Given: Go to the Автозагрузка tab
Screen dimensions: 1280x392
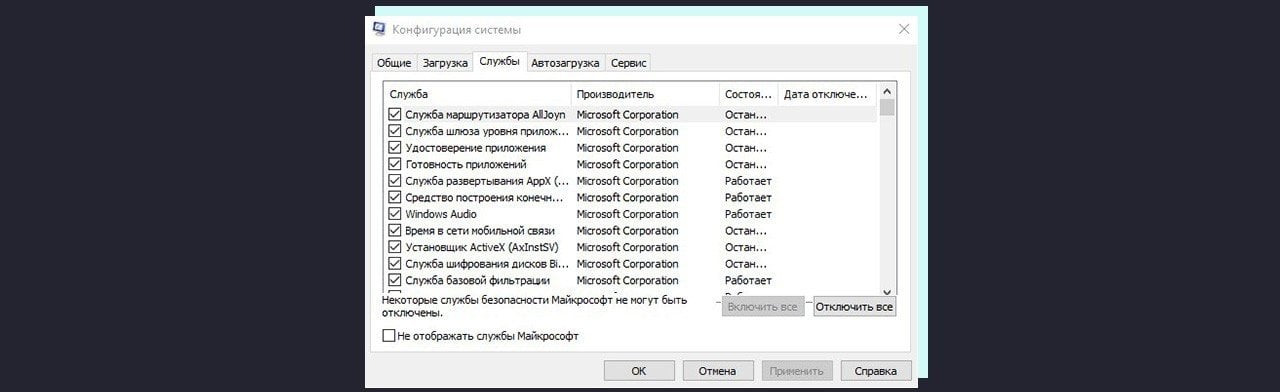Looking at the screenshot, I should tap(565, 62).
